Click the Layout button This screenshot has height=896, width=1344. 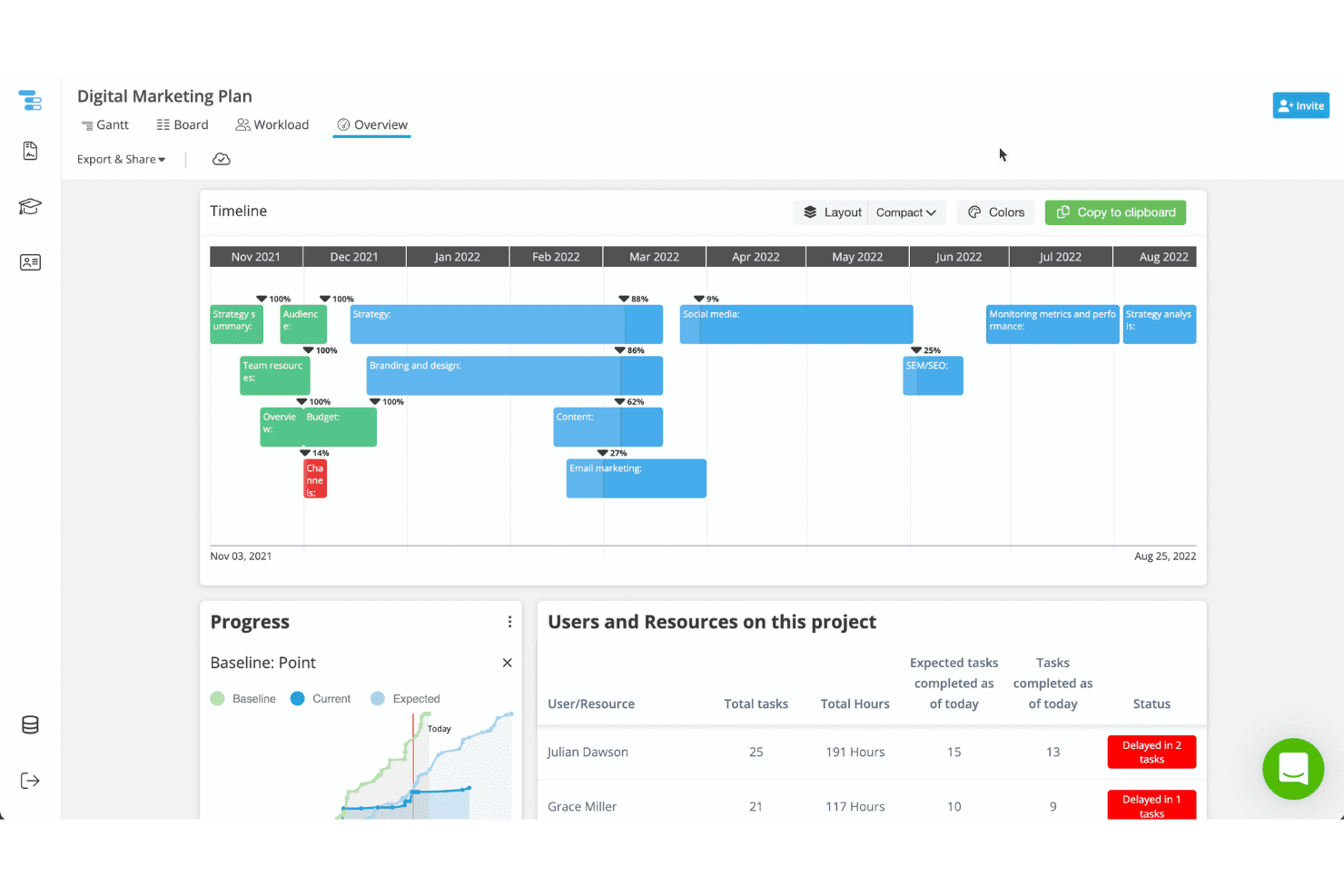pyautogui.click(x=832, y=212)
